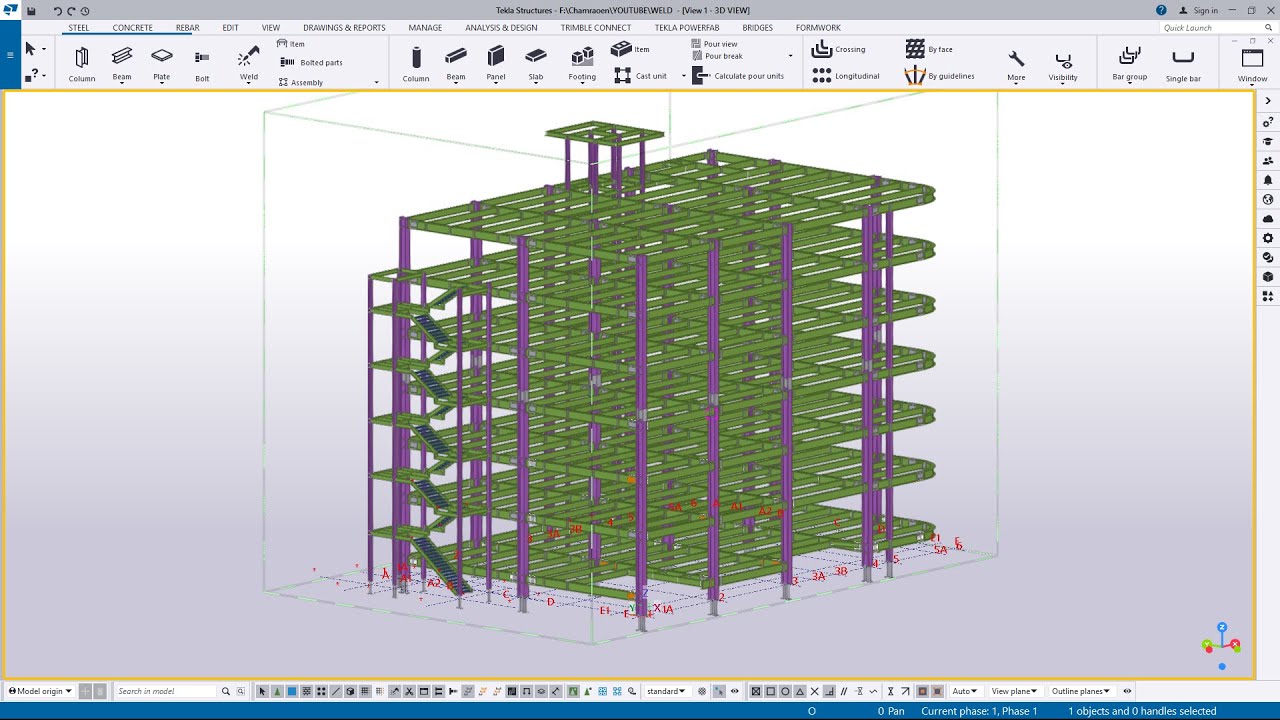This screenshot has height=720, width=1280.
Task: Select the steel Beam tool
Action: click(122, 64)
